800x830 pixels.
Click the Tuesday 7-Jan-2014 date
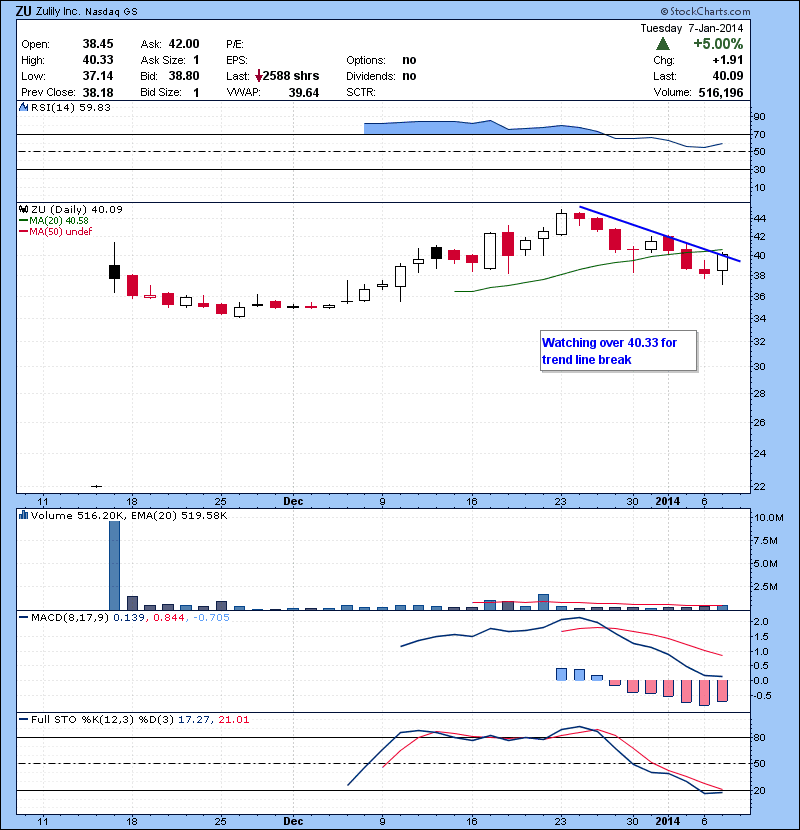pyautogui.click(x=691, y=28)
